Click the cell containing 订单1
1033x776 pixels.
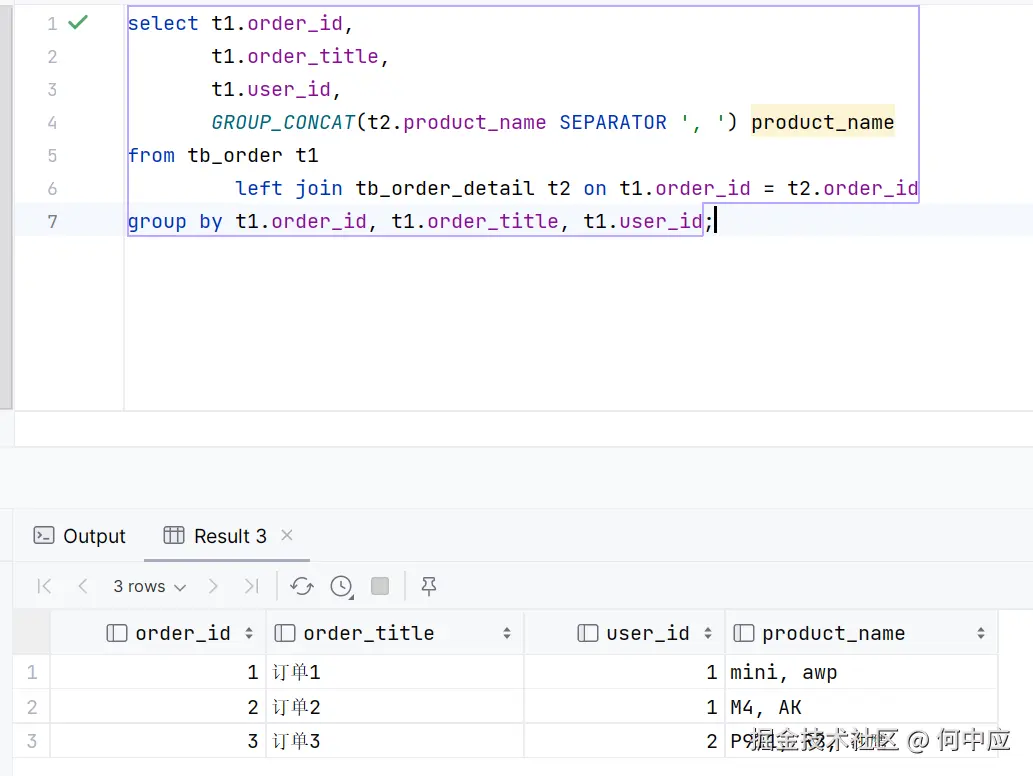pyautogui.click(x=395, y=672)
